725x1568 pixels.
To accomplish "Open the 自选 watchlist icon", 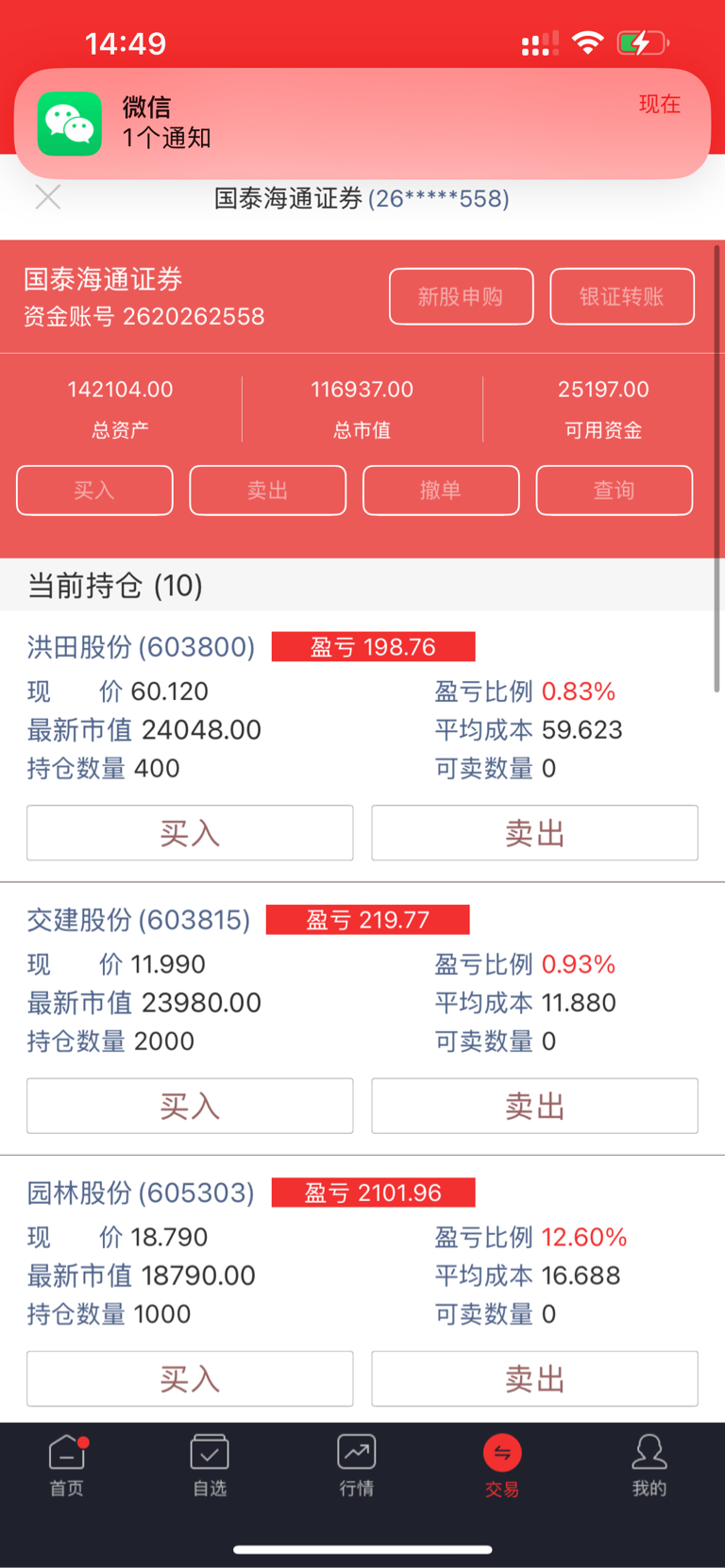I will point(210,1453).
